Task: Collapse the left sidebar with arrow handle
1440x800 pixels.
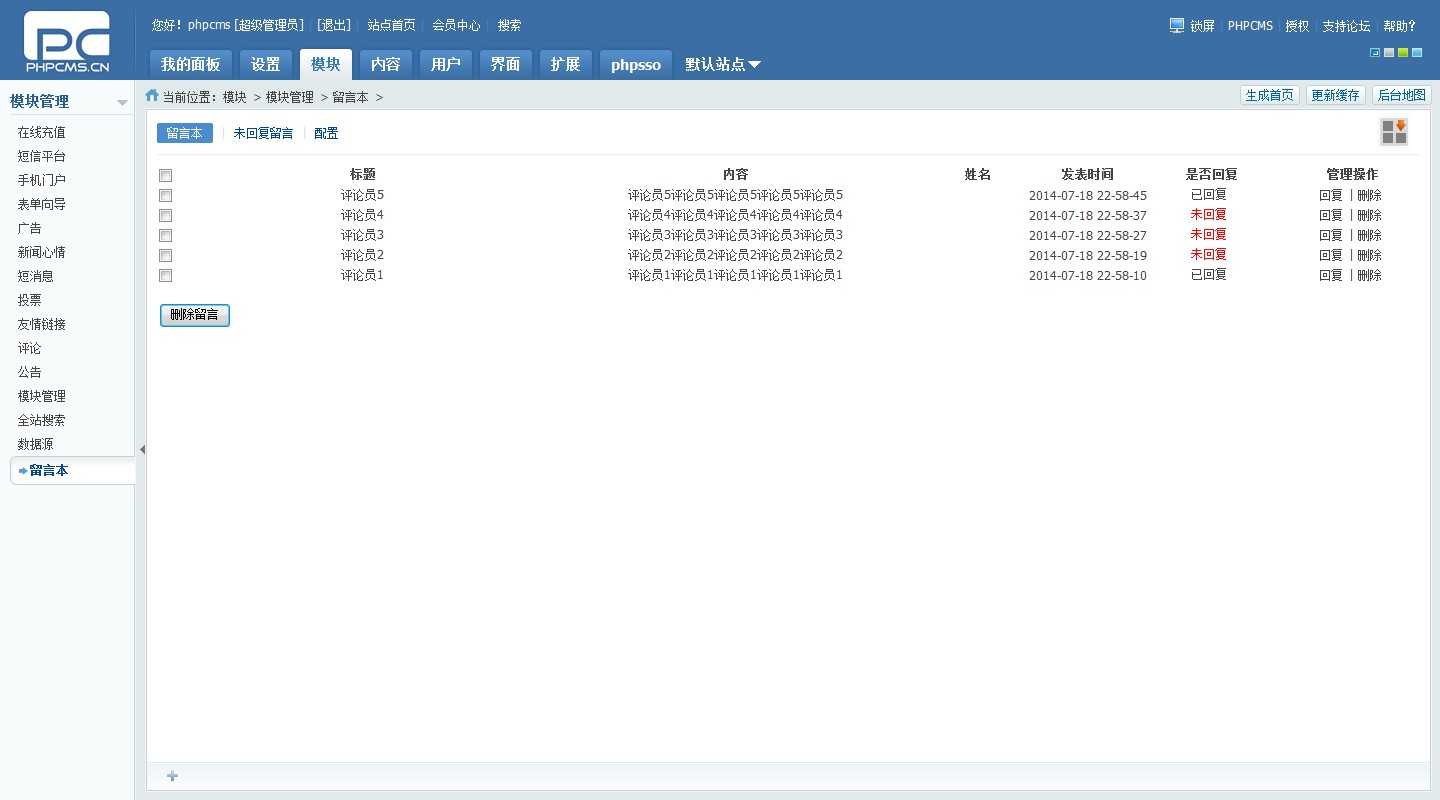Action: click(142, 450)
